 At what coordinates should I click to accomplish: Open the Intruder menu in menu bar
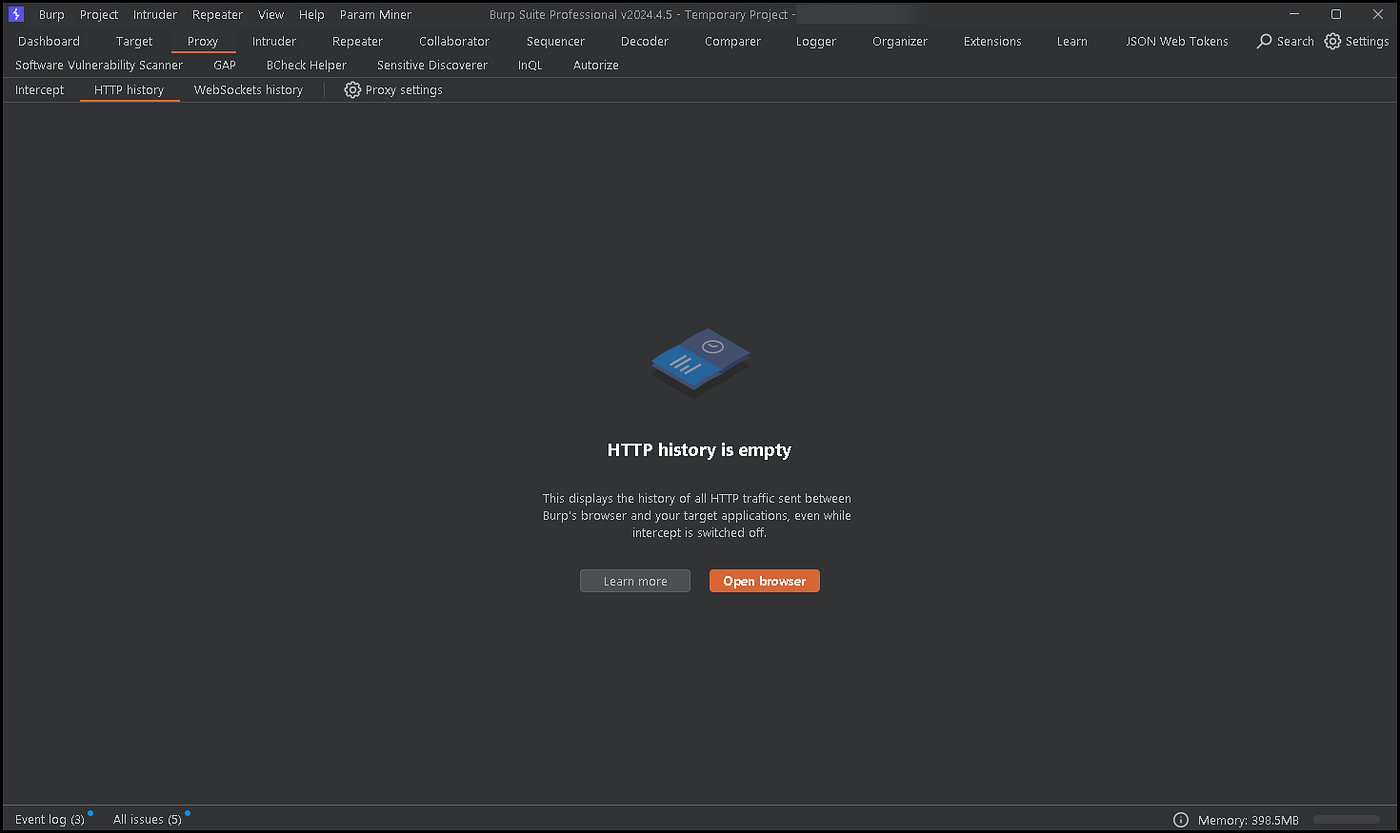(x=155, y=15)
